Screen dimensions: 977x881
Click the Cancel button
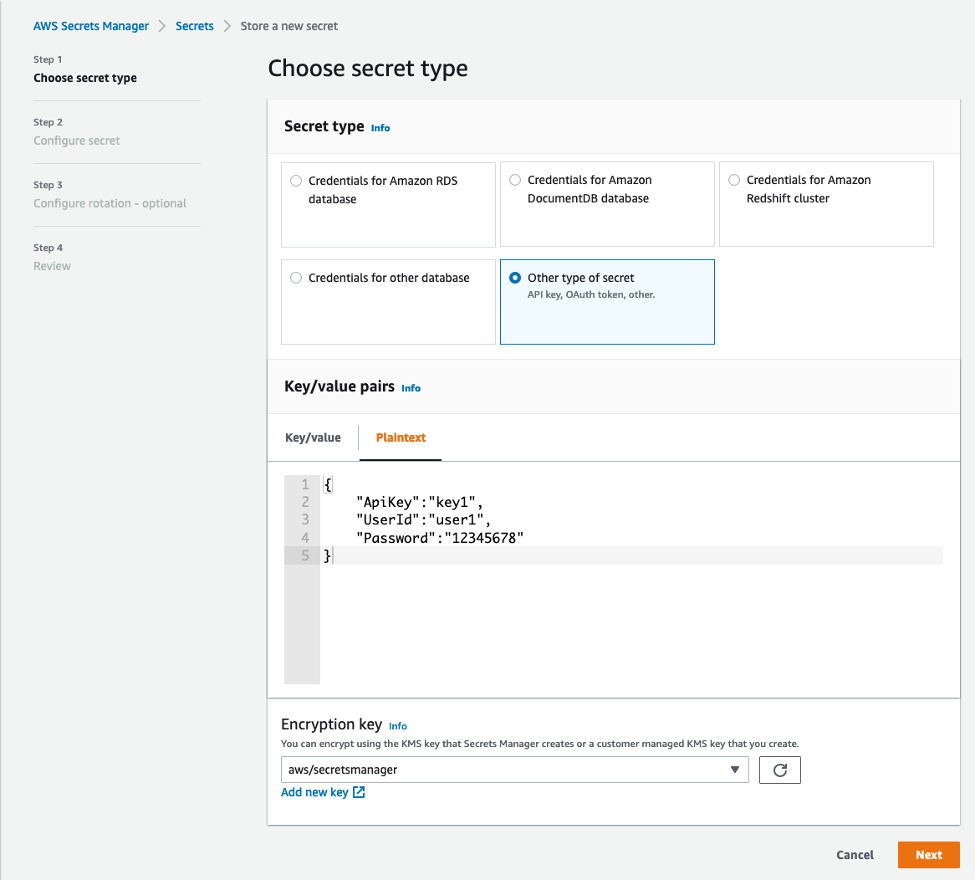tap(854, 855)
